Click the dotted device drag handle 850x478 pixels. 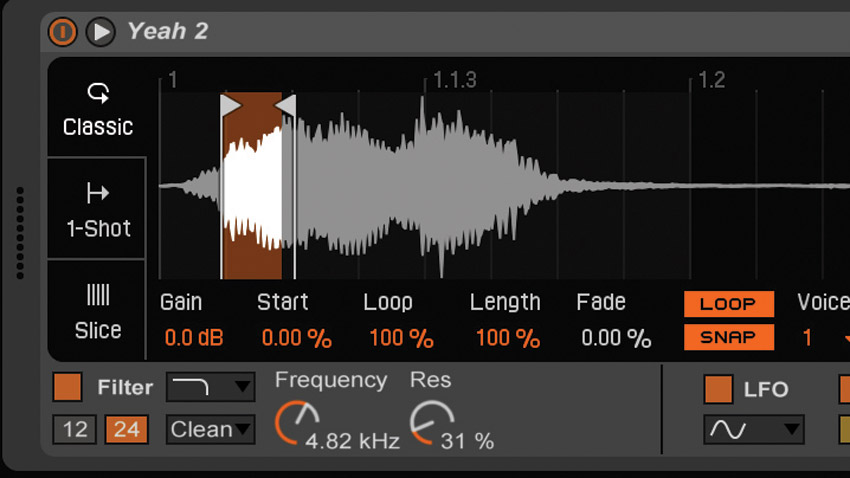20,233
